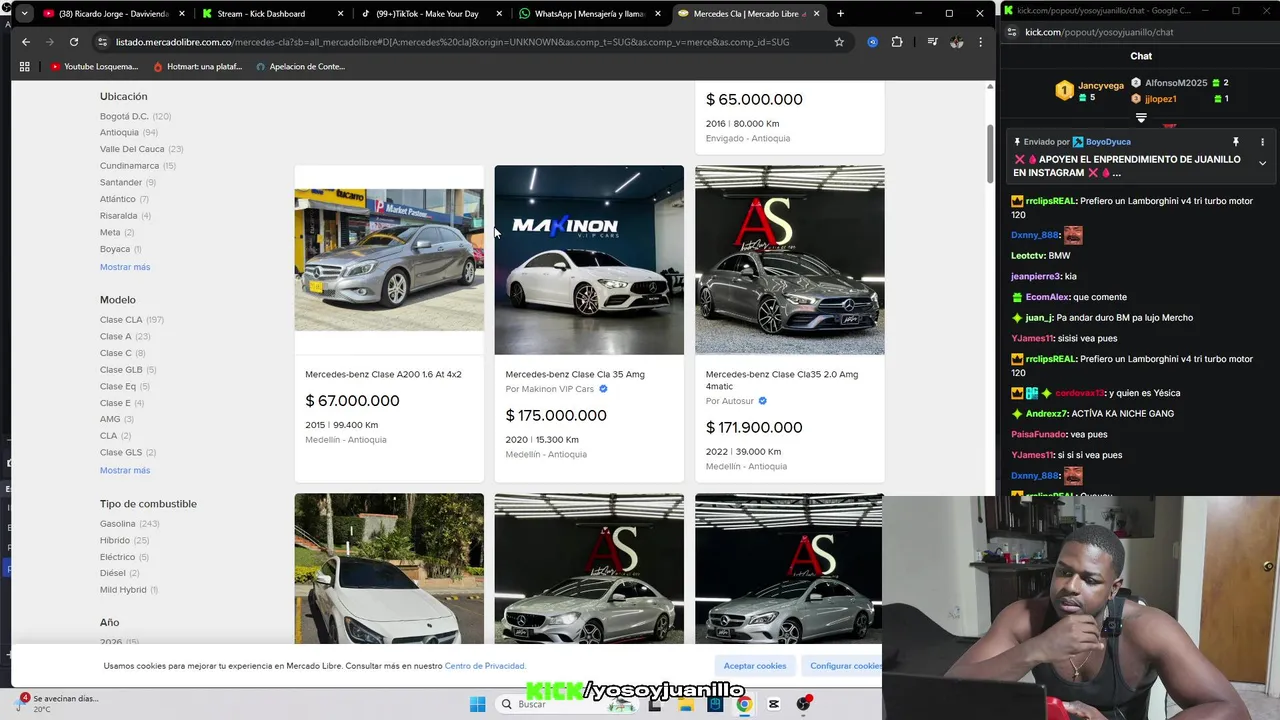The image size is (1280, 720).
Task: Click the site information icon in Mercado Libre address bar
Action: tap(102, 42)
